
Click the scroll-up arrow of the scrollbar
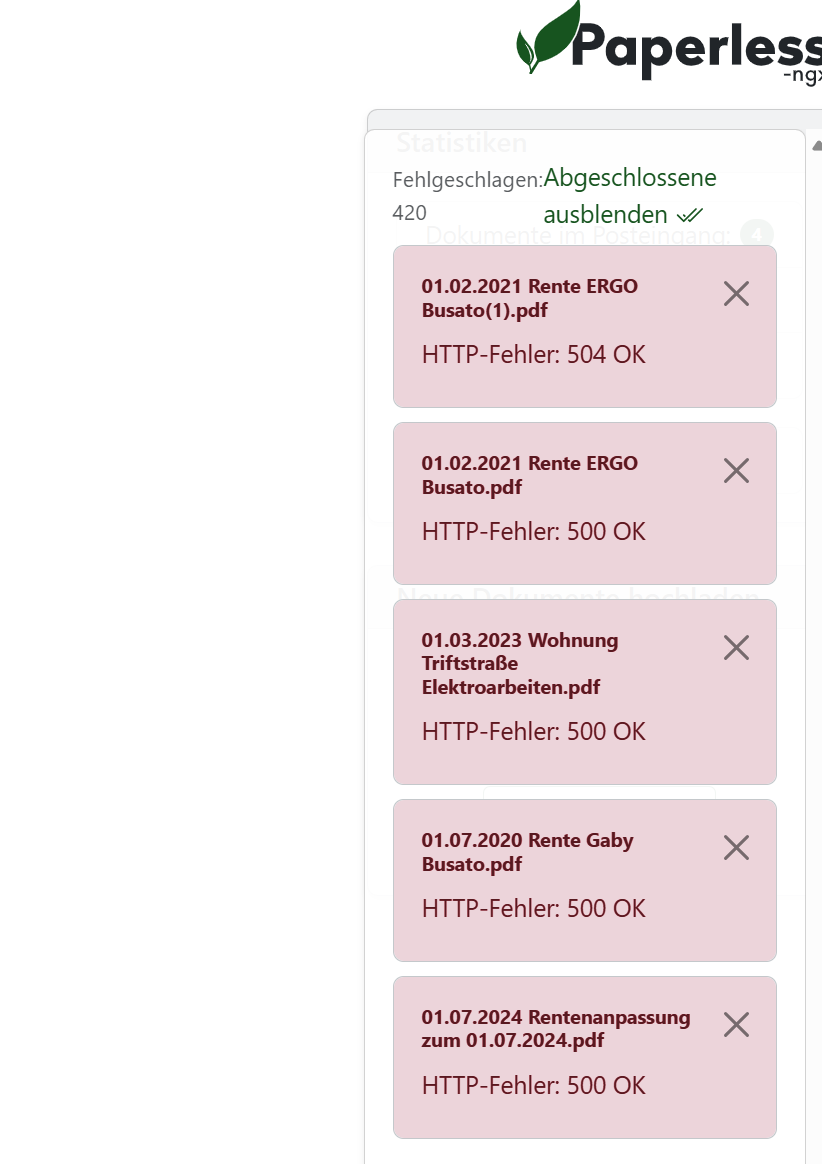point(816,146)
